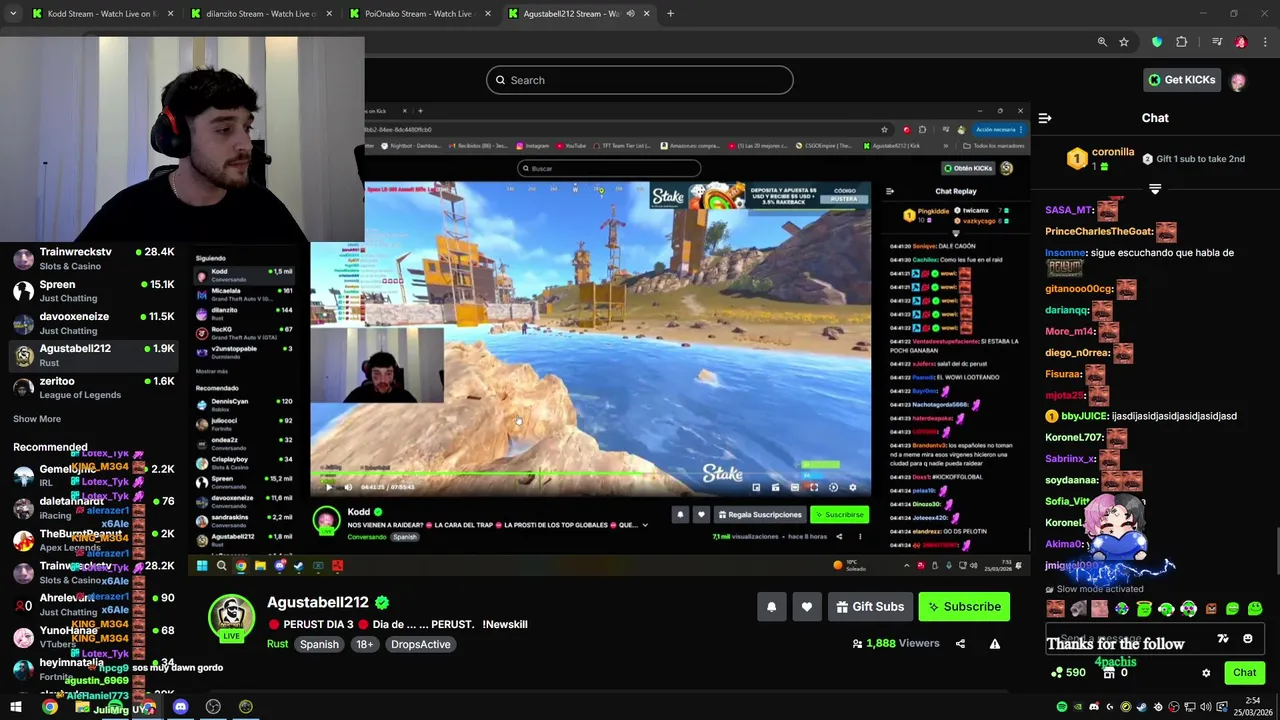The height and width of the screenshot is (720, 1280).
Task: Follow Agustabell212 with the heart icon
Action: [807, 607]
